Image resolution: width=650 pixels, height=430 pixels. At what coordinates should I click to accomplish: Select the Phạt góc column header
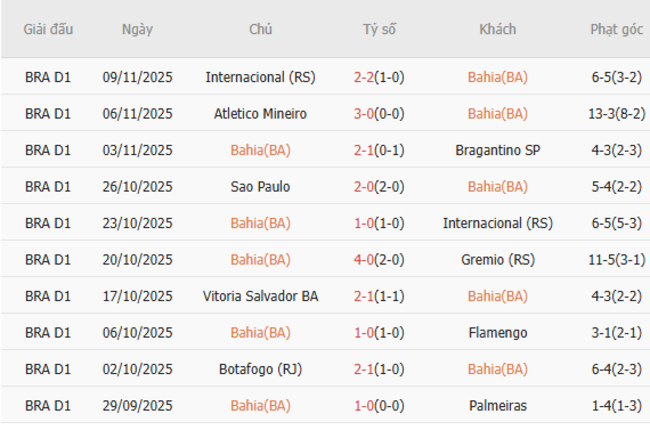(616, 29)
